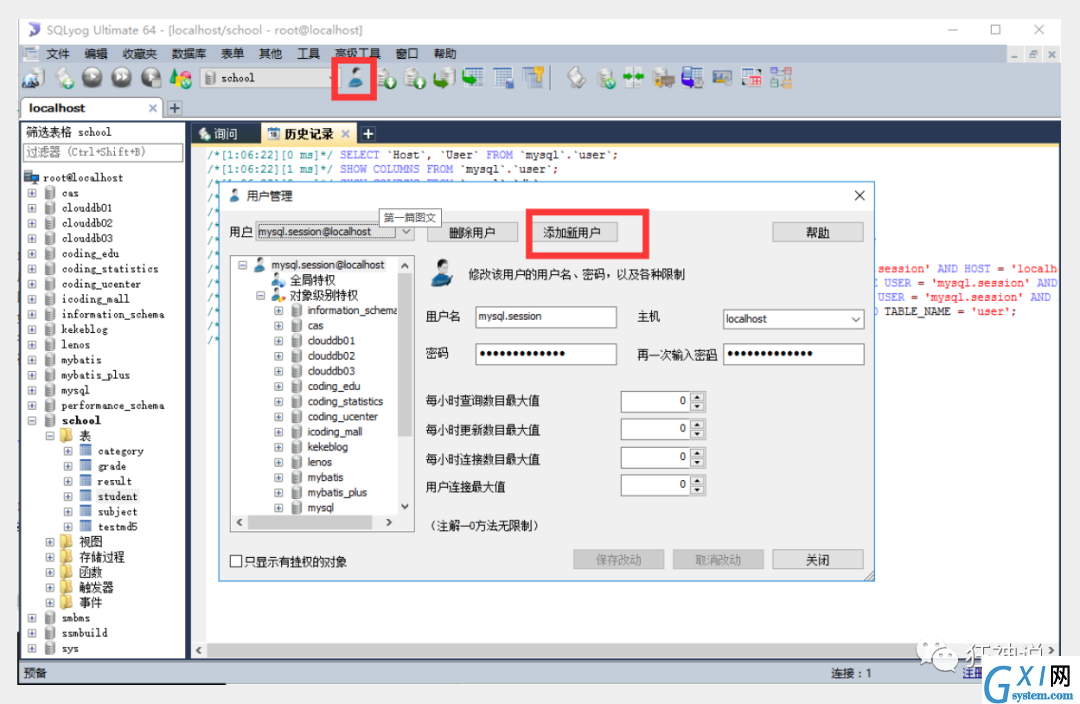Click the import external data icon
Screen dimensions: 1080x704
point(386,79)
